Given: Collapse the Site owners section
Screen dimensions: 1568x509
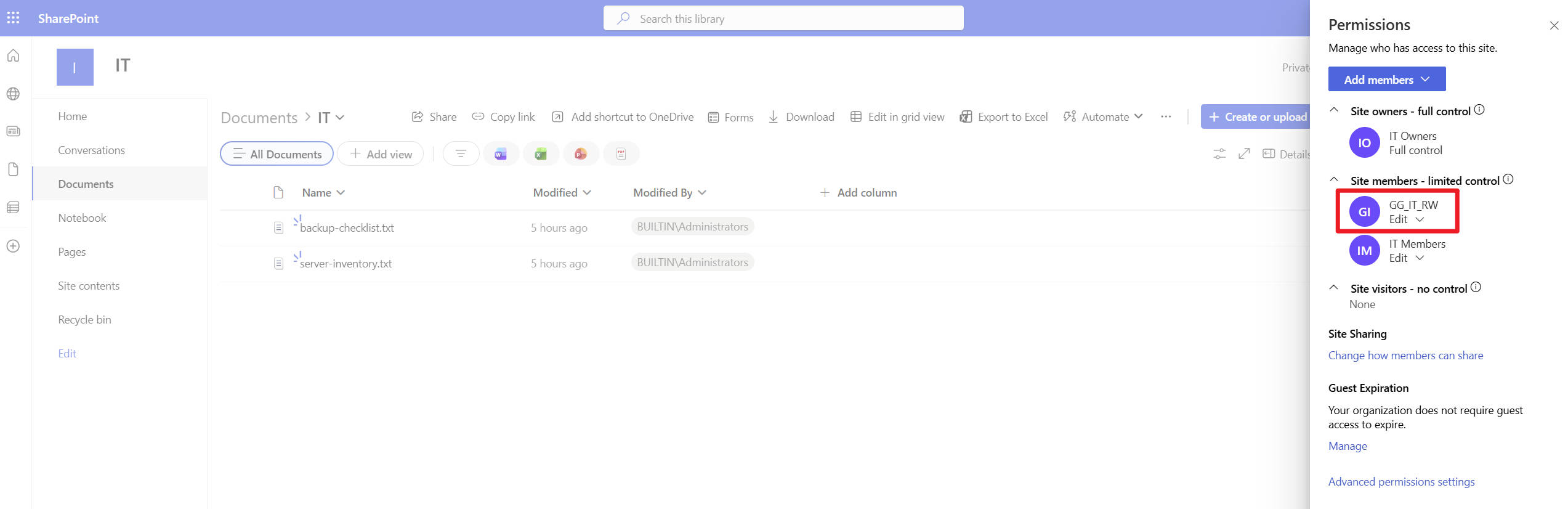Looking at the screenshot, I should point(1334,110).
